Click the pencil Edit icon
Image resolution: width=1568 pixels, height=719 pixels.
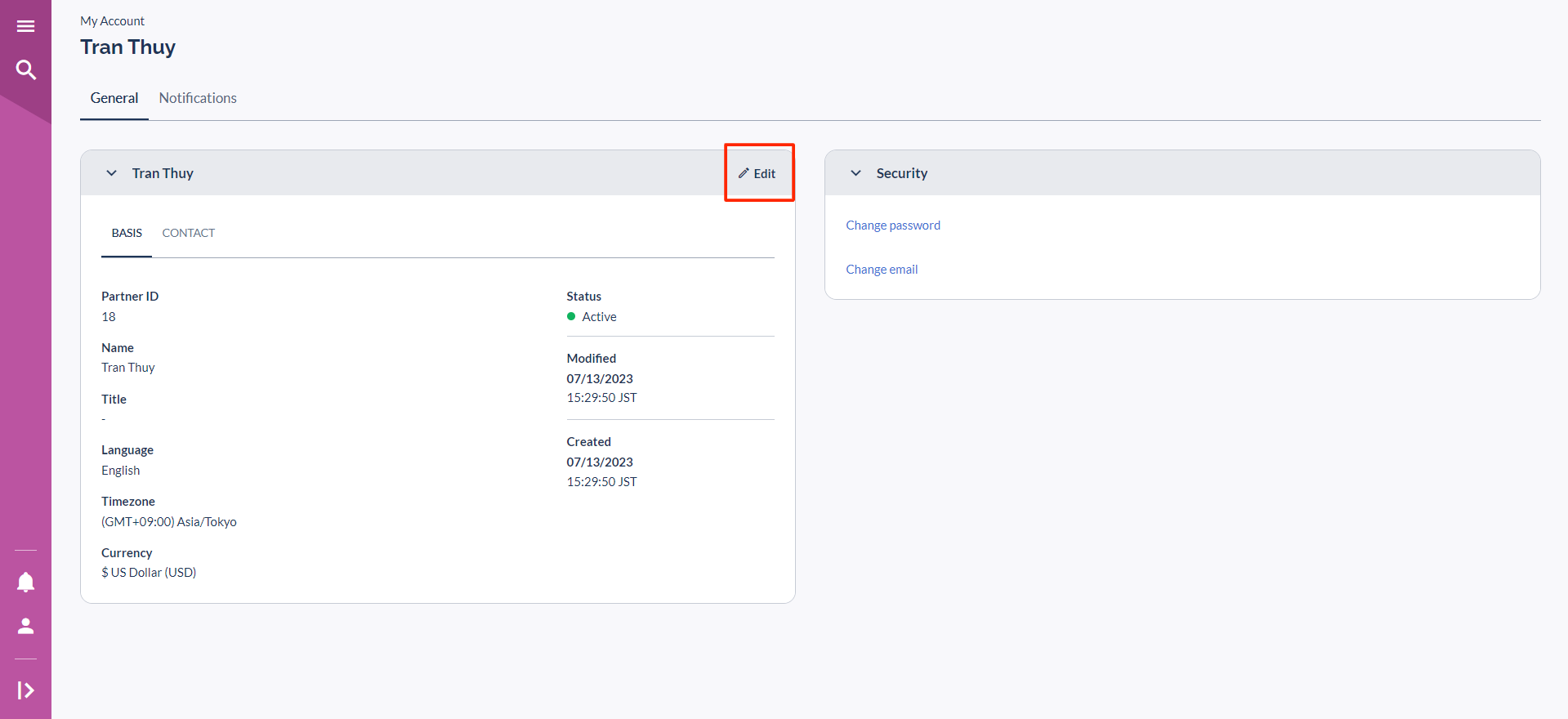744,173
